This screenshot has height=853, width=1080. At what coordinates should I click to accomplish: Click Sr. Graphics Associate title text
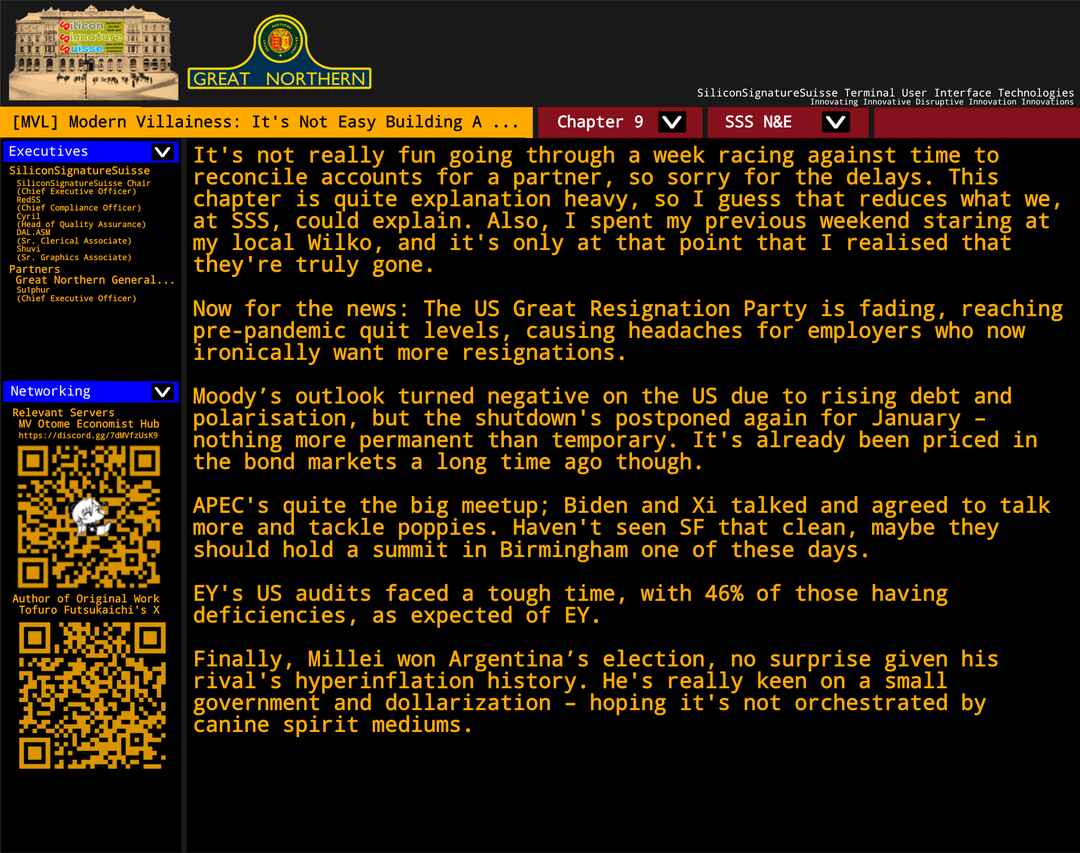tap(74, 258)
